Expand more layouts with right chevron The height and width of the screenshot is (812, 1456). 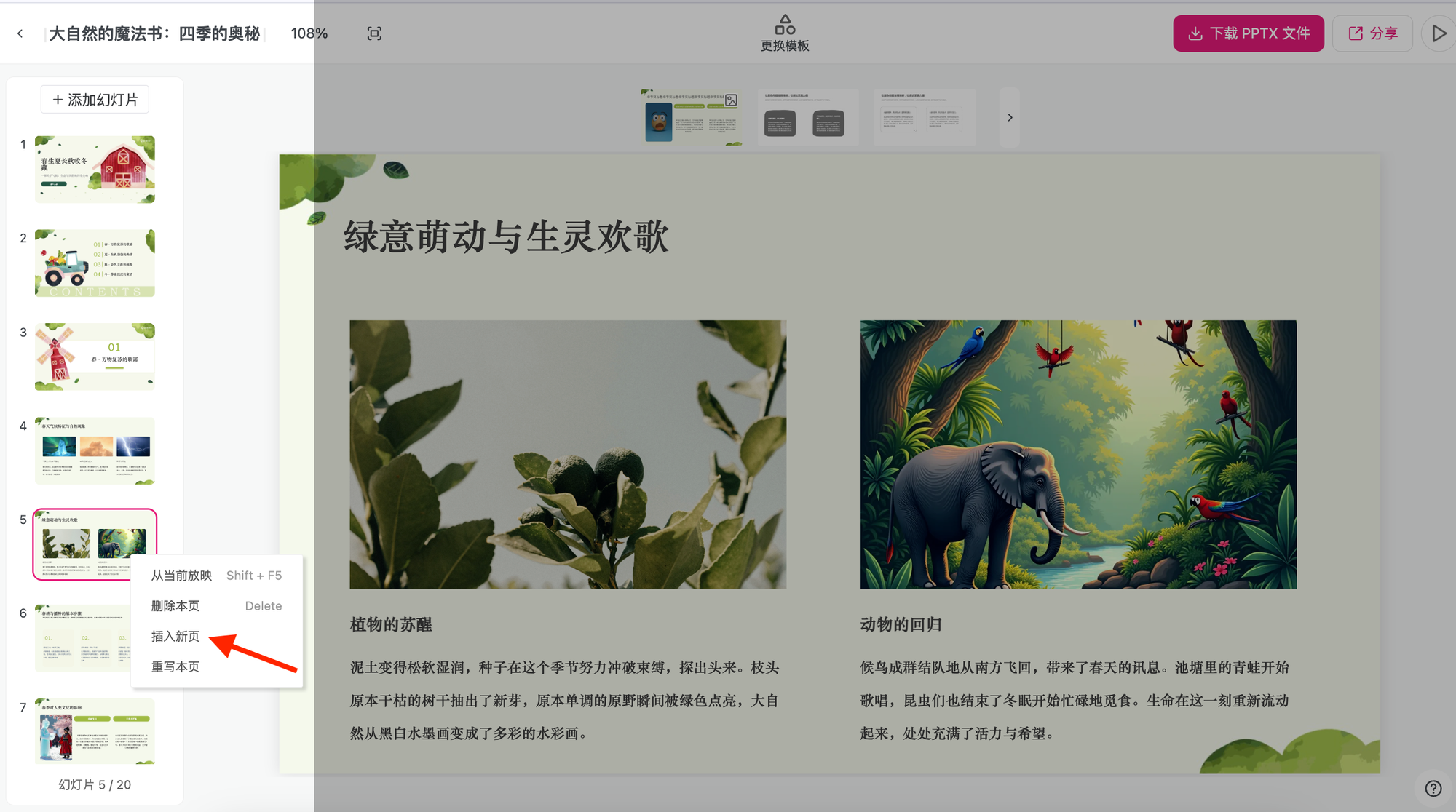(x=1010, y=118)
